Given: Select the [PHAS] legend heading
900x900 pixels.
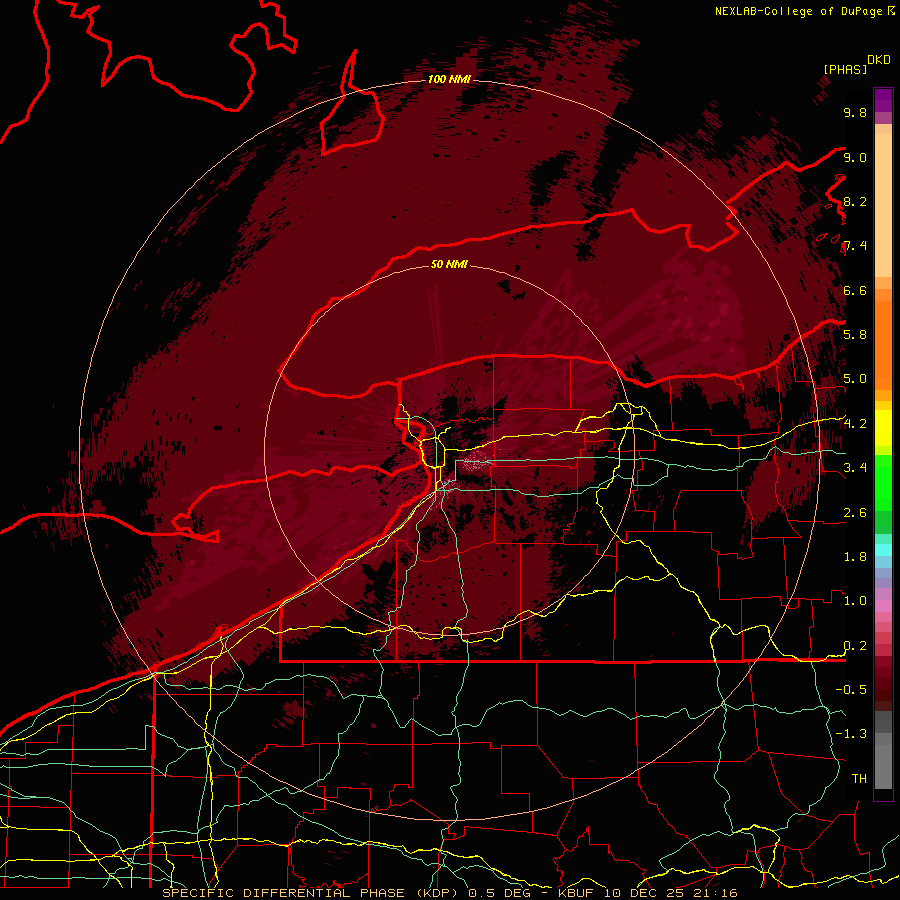Looking at the screenshot, I should pyautogui.click(x=845, y=69).
